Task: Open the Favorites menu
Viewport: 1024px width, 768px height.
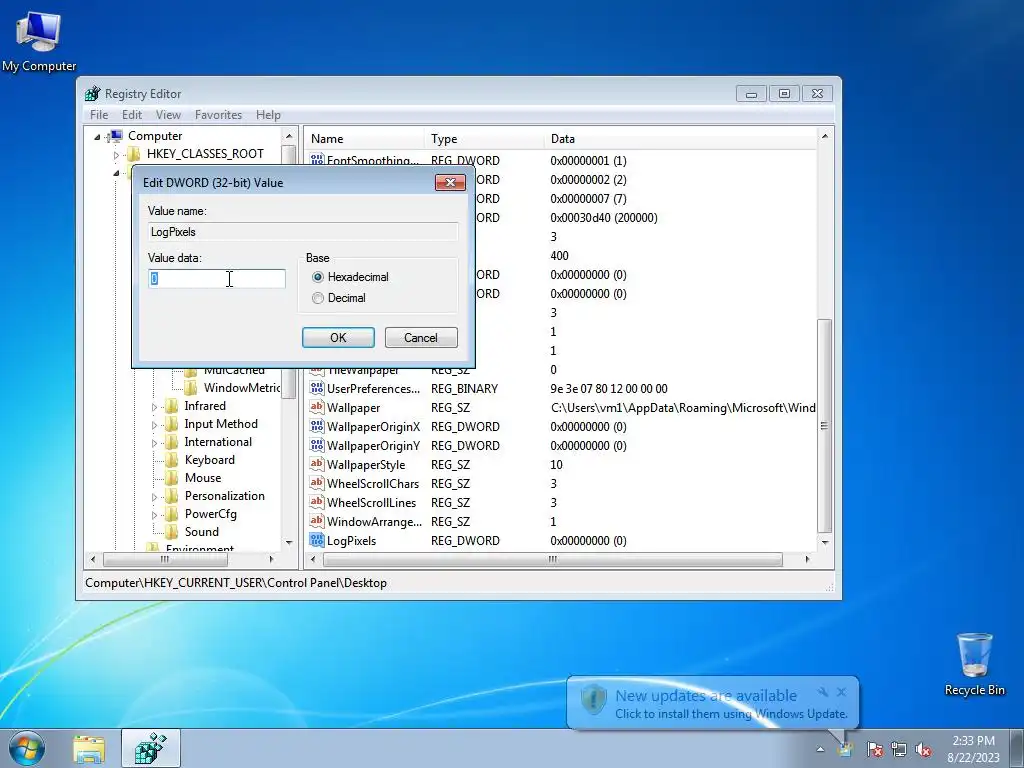Action: point(218,115)
